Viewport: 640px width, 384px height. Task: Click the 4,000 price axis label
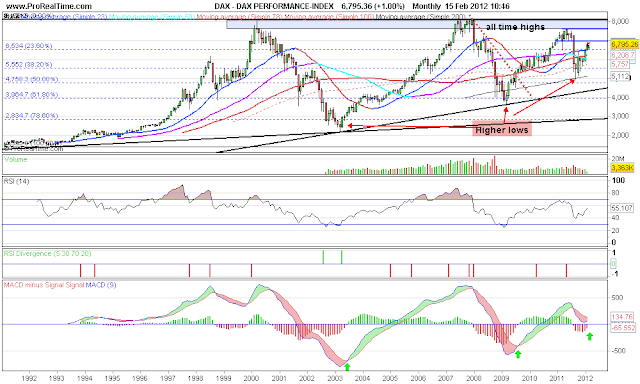pos(620,97)
